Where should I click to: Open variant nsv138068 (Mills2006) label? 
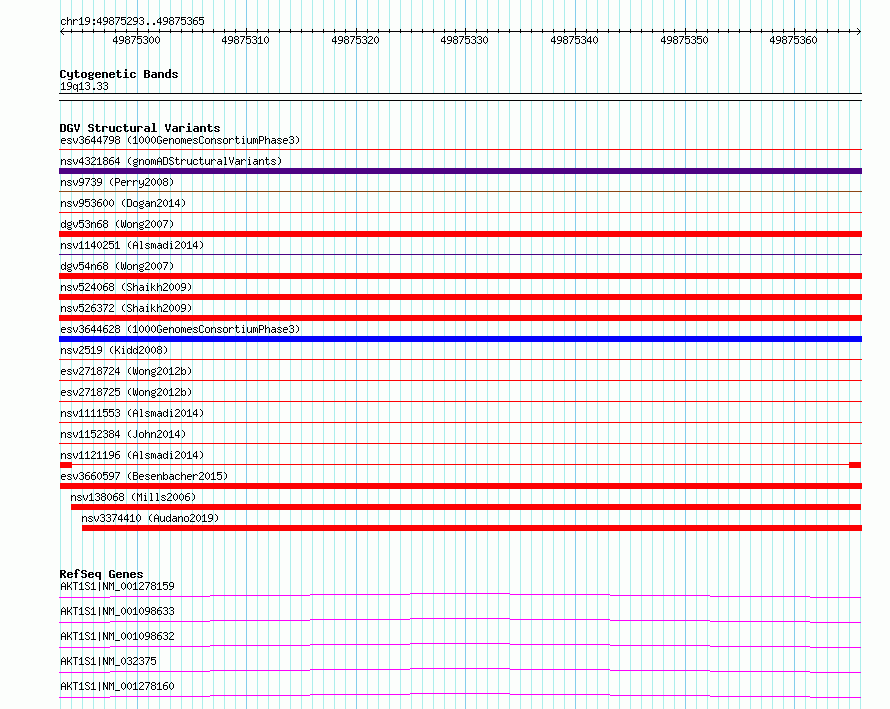point(133,497)
